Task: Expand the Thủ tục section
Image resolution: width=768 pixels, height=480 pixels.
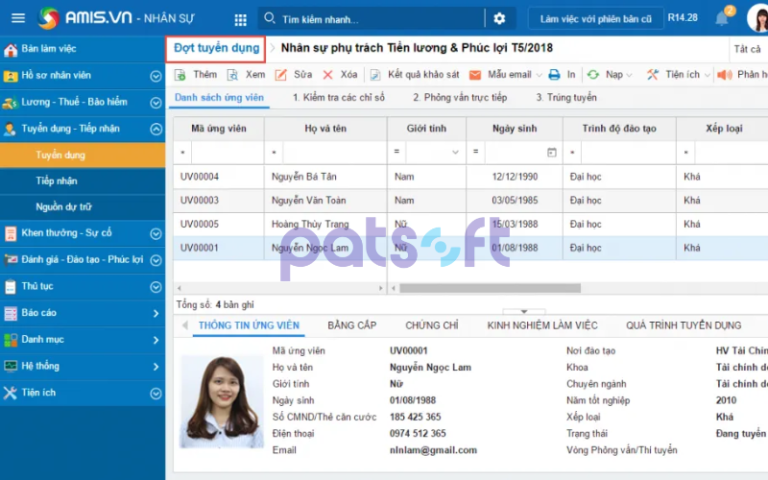Action: [x=156, y=287]
